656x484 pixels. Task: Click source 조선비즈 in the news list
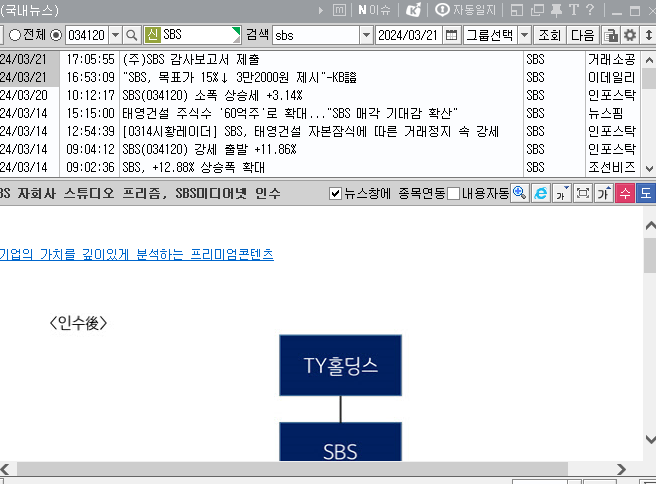[x=612, y=167]
